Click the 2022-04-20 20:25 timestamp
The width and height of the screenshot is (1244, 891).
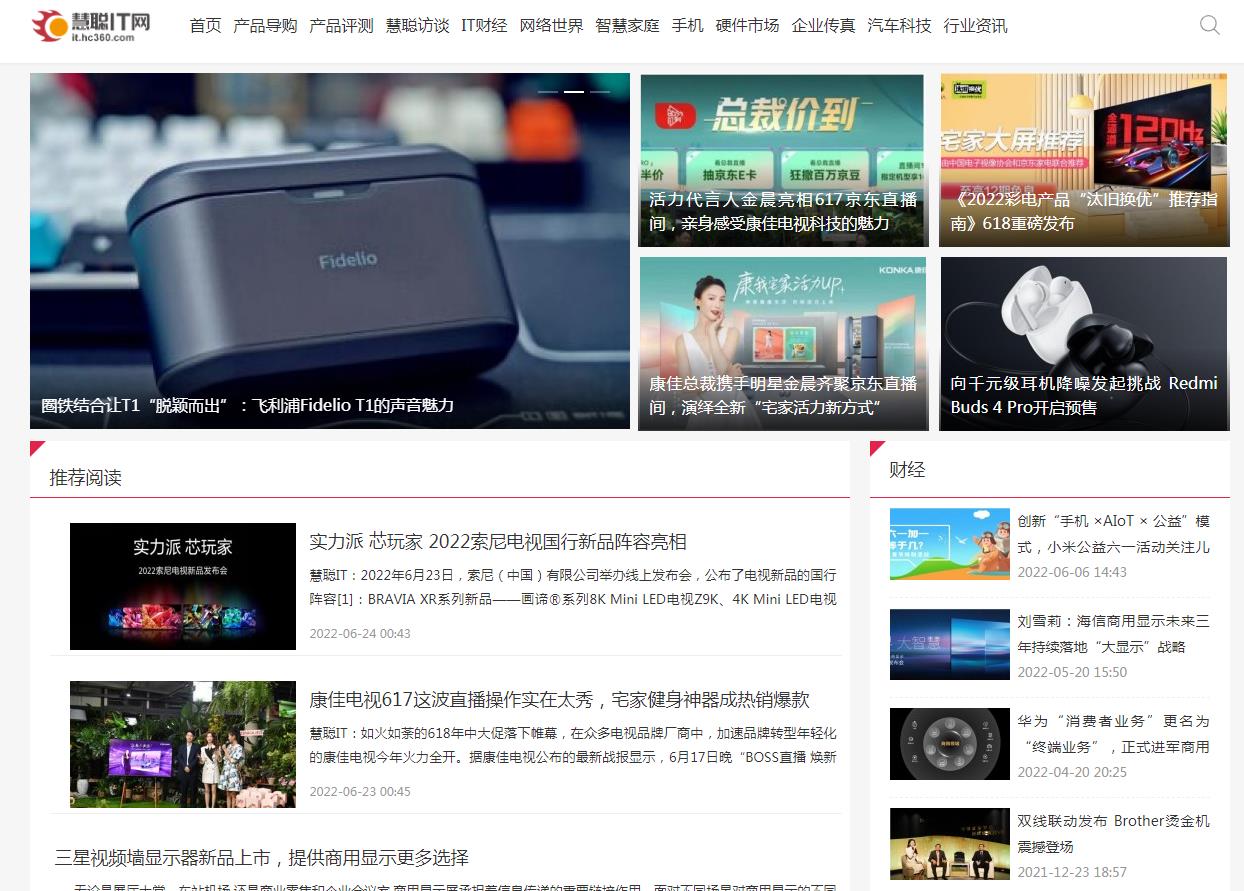(1072, 772)
